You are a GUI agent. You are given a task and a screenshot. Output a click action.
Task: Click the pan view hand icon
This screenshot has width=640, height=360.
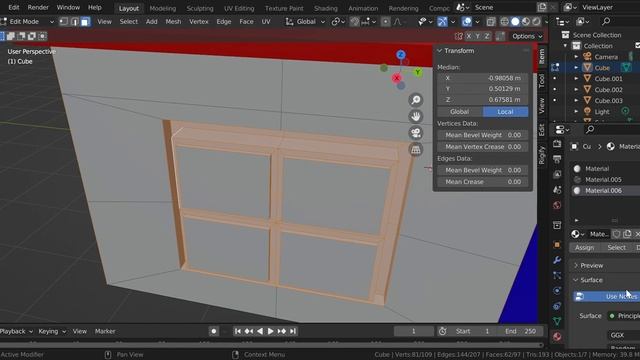click(x=416, y=117)
